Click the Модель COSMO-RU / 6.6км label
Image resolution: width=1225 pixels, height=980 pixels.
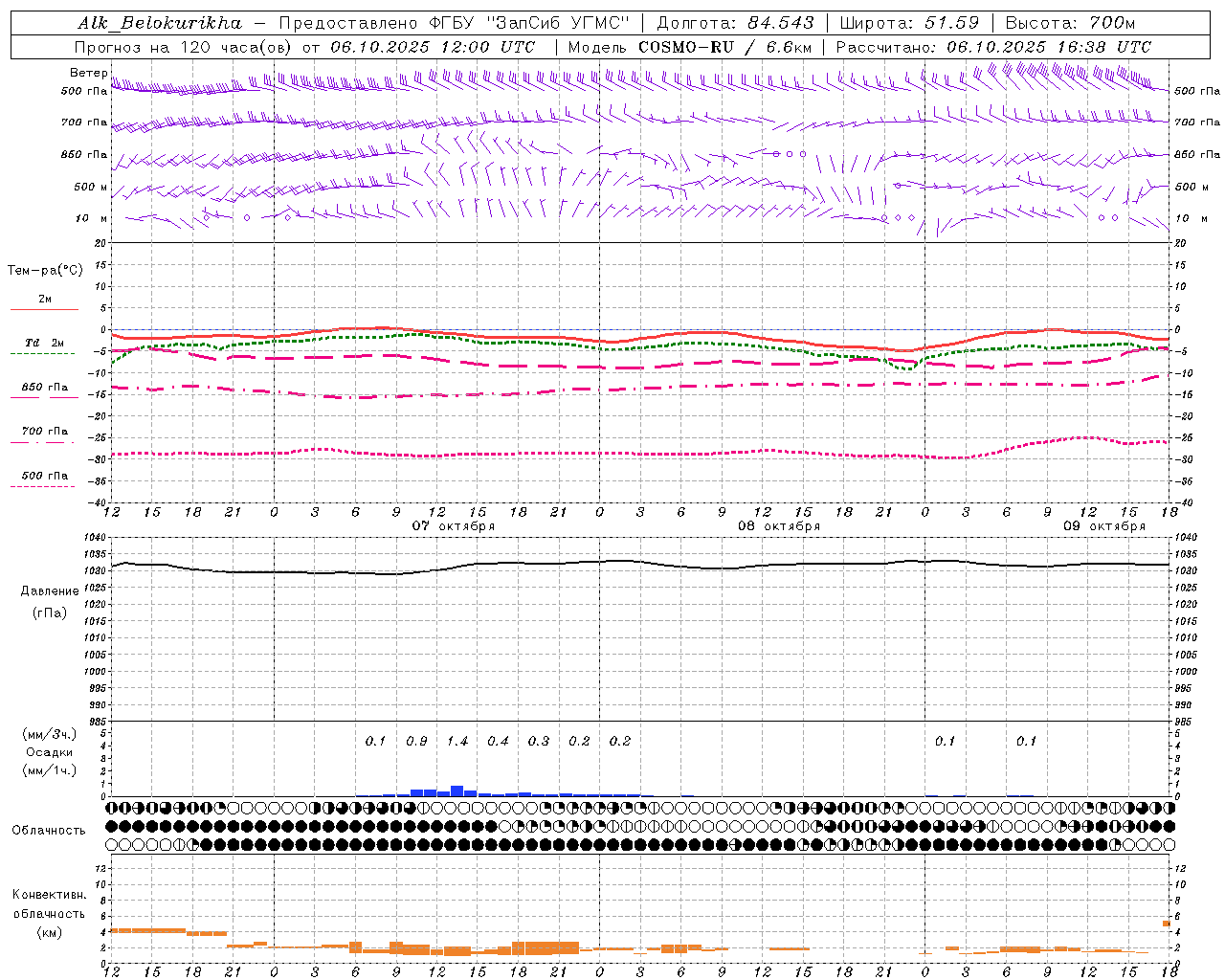(x=690, y=47)
